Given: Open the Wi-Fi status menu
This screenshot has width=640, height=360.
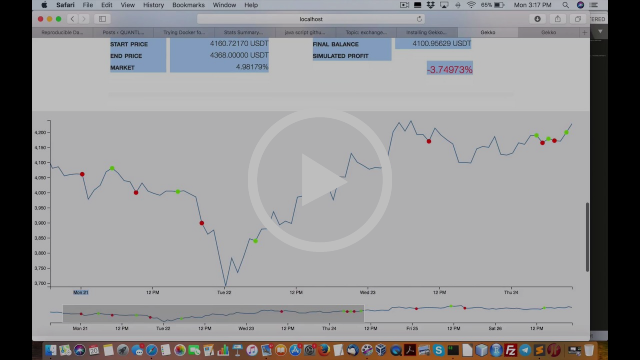Looking at the screenshot, I should tap(471, 5).
